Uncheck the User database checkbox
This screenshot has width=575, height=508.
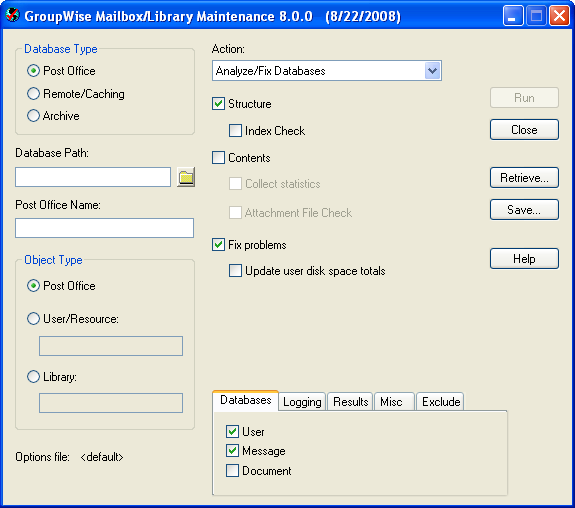tap(232, 431)
